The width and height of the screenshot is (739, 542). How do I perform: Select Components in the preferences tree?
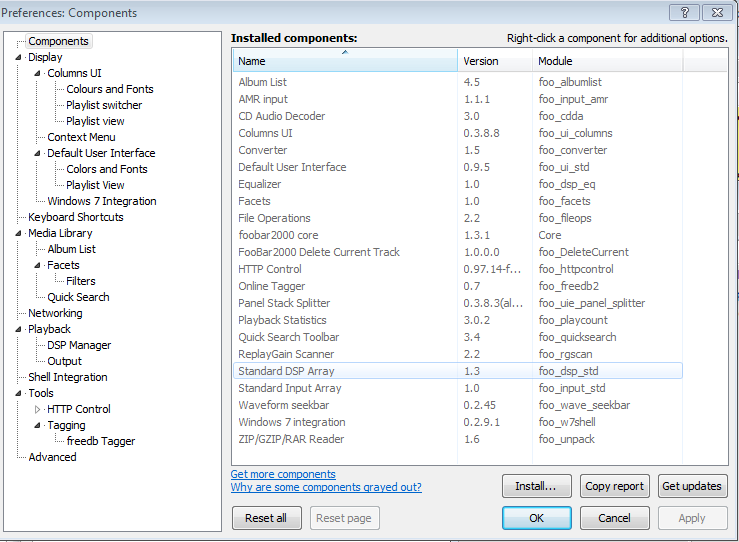coord(58,41)
